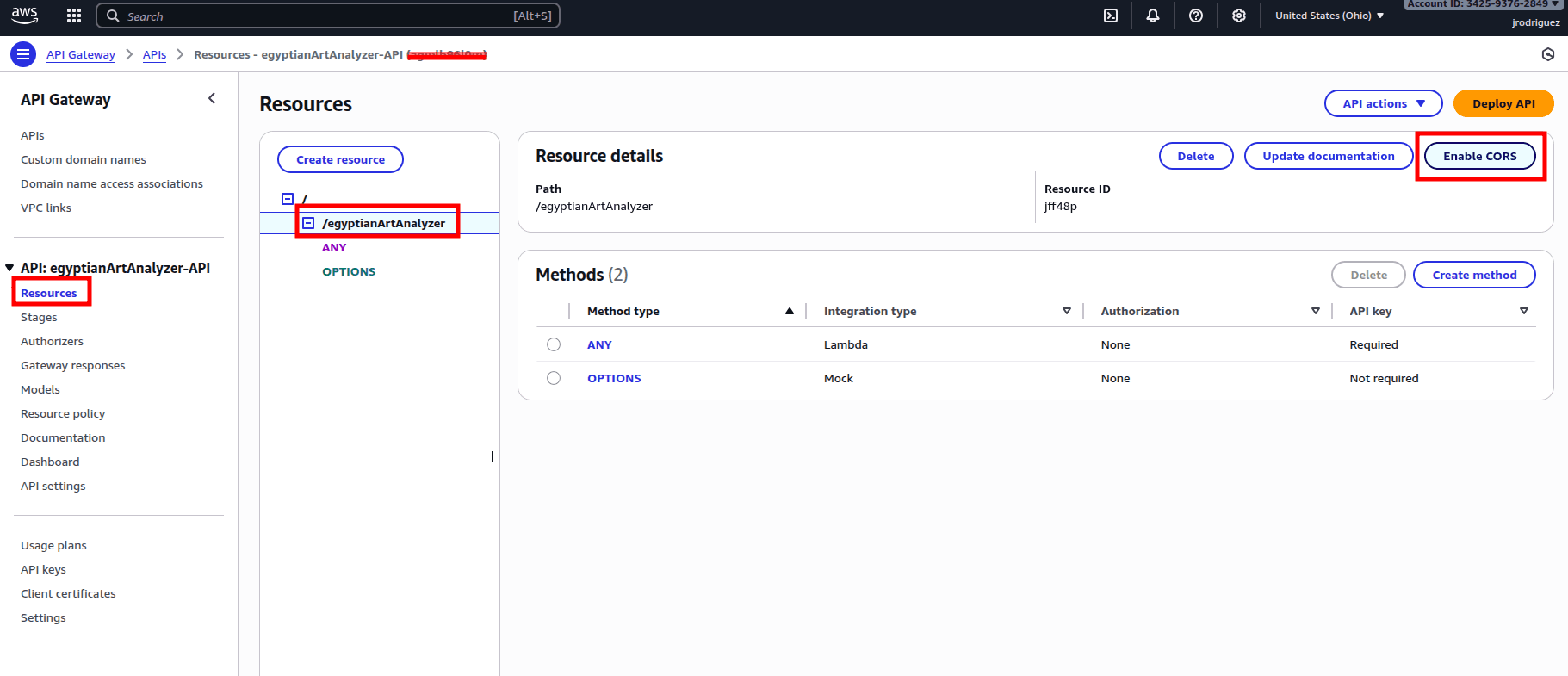Open the United States (Ohio) region selector
Screen dimensions: 1568x676
point(1329,16)
